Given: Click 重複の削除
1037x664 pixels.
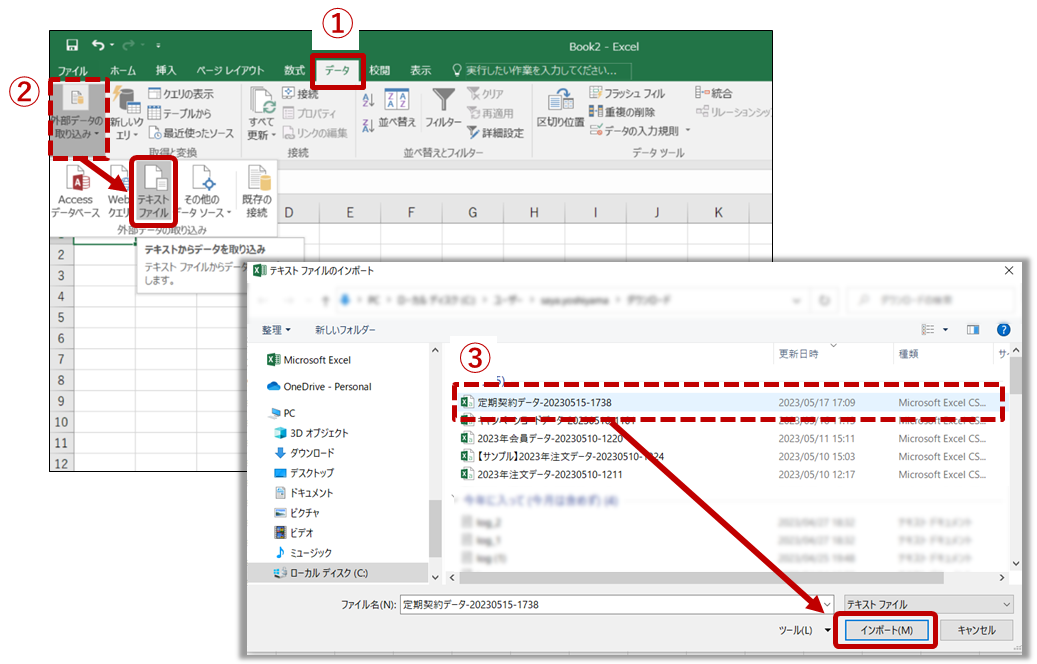Looking at the screenshot, I should click(622, 112).
